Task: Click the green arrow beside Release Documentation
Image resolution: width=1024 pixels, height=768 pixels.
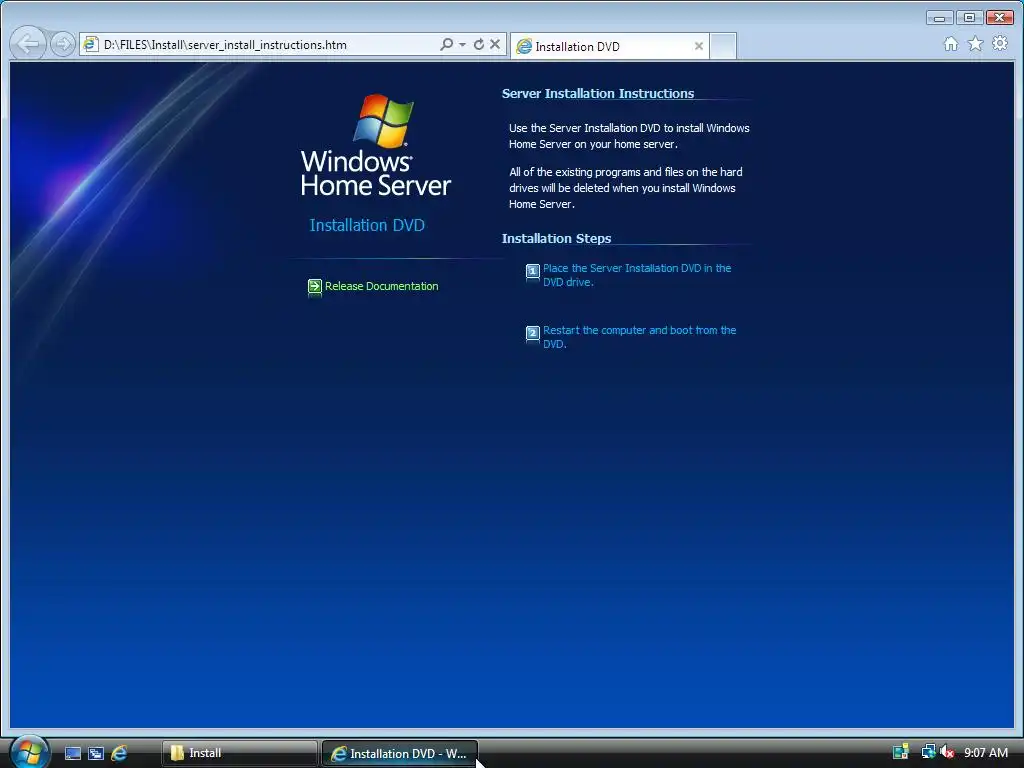Action: 315,286
